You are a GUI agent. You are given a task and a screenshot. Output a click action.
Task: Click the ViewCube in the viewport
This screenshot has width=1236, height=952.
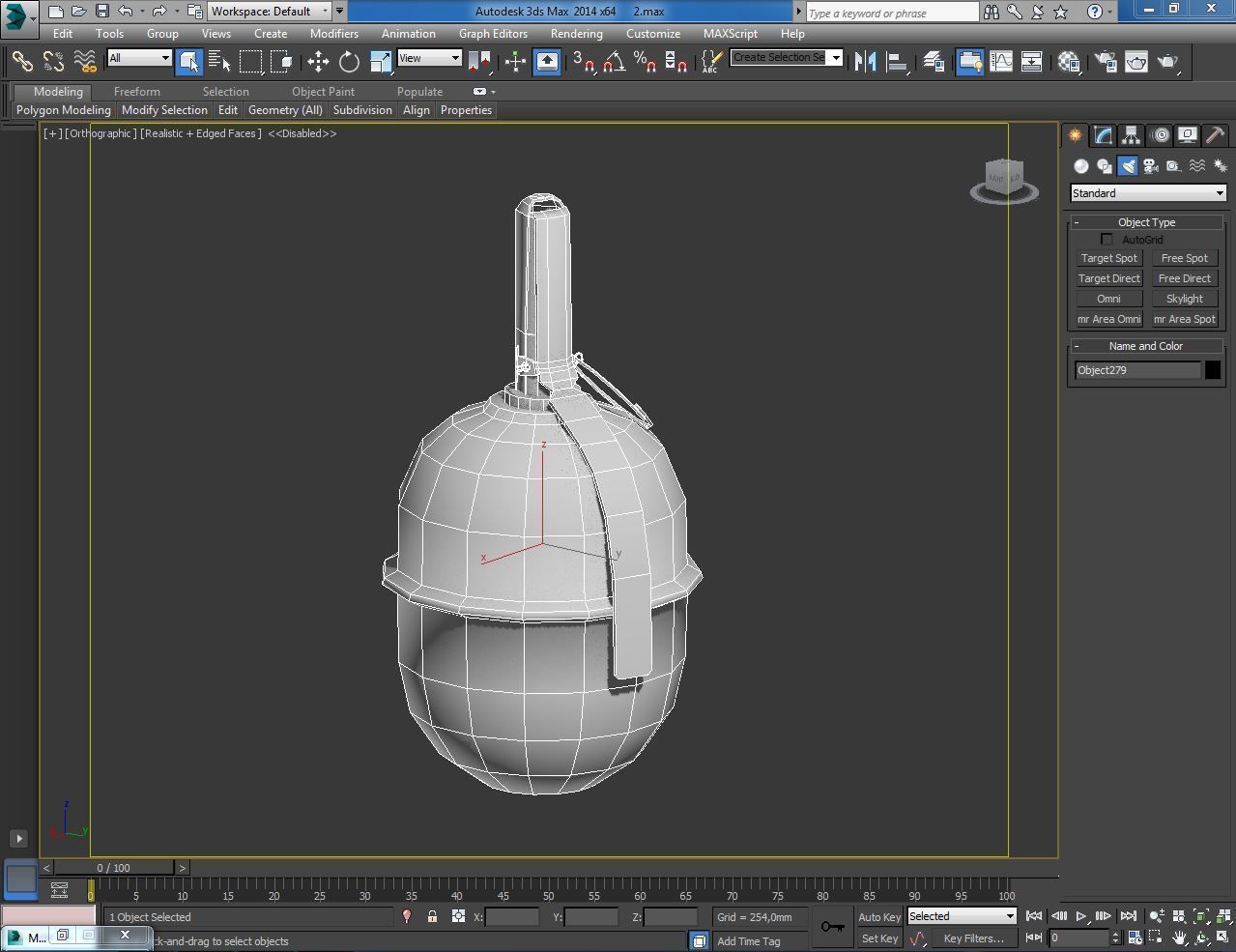click(x=1004, y=182)
